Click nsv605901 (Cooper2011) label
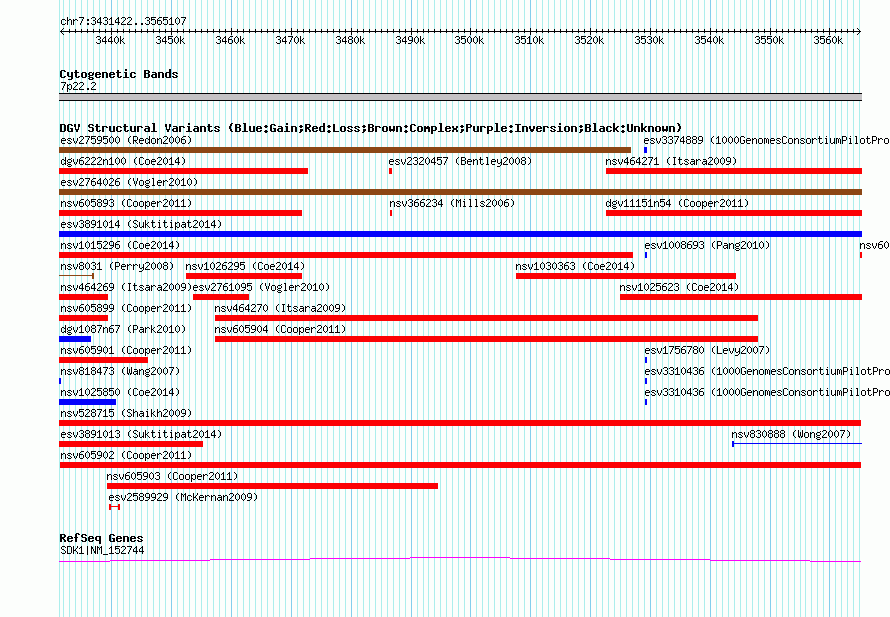The image size is (890, 617). [126, 350]
